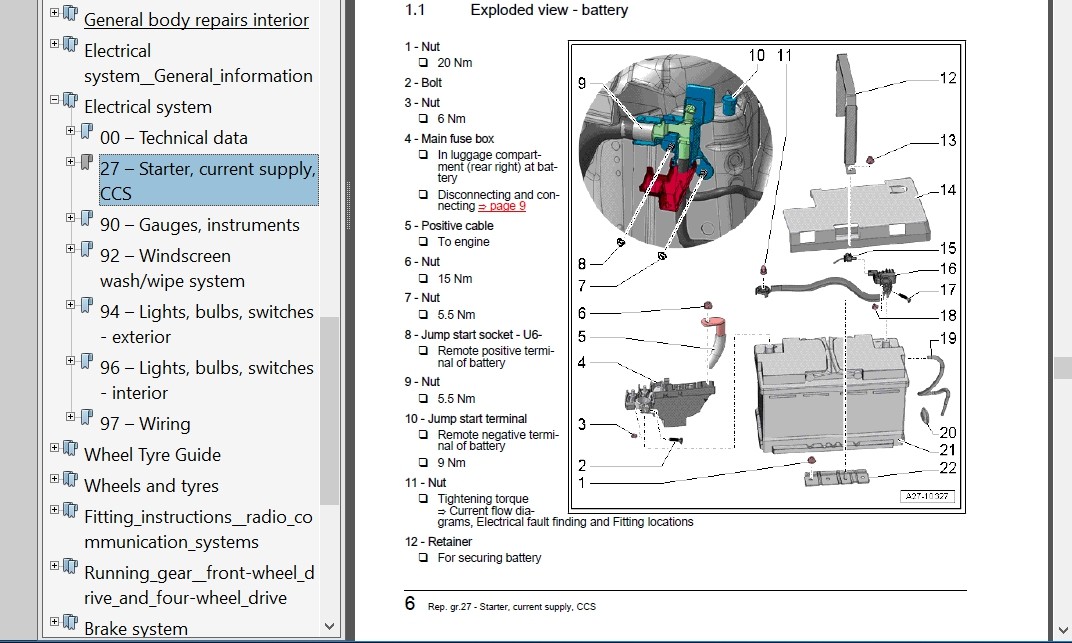This screenshot has width=1072, height=643.
Task: Click the bookmark icon beside Fitting_instructions__radio_communication_systems
Action: pyautogui.click(x=70, y=510)
